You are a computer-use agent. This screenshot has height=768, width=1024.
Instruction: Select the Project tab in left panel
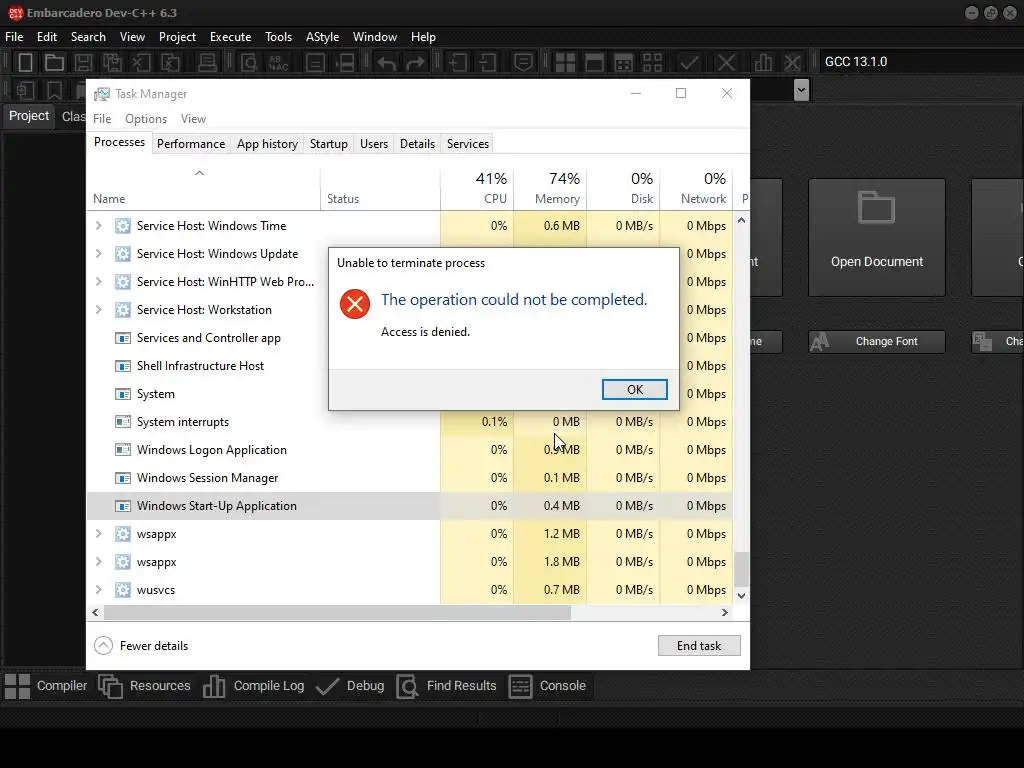[29, 116]
